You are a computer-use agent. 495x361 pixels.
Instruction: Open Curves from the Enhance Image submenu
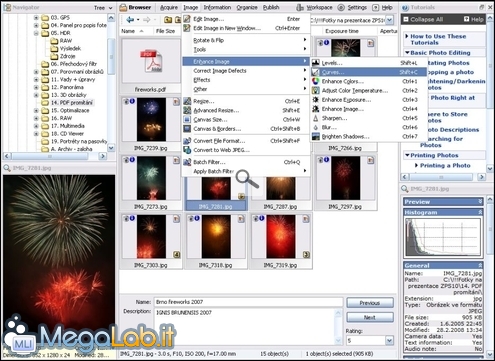(x=369, y=72)
